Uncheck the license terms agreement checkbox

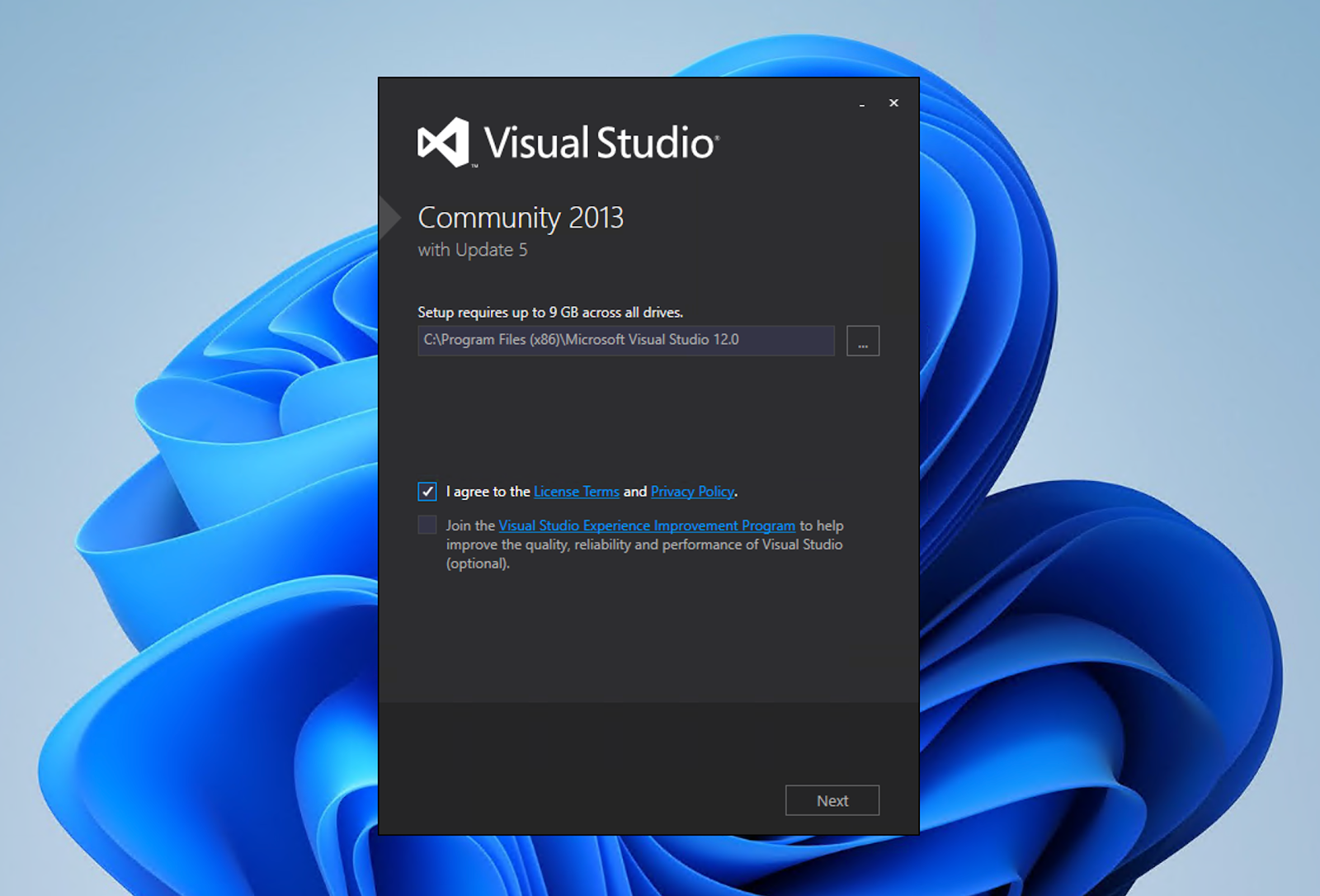(427, 492)
